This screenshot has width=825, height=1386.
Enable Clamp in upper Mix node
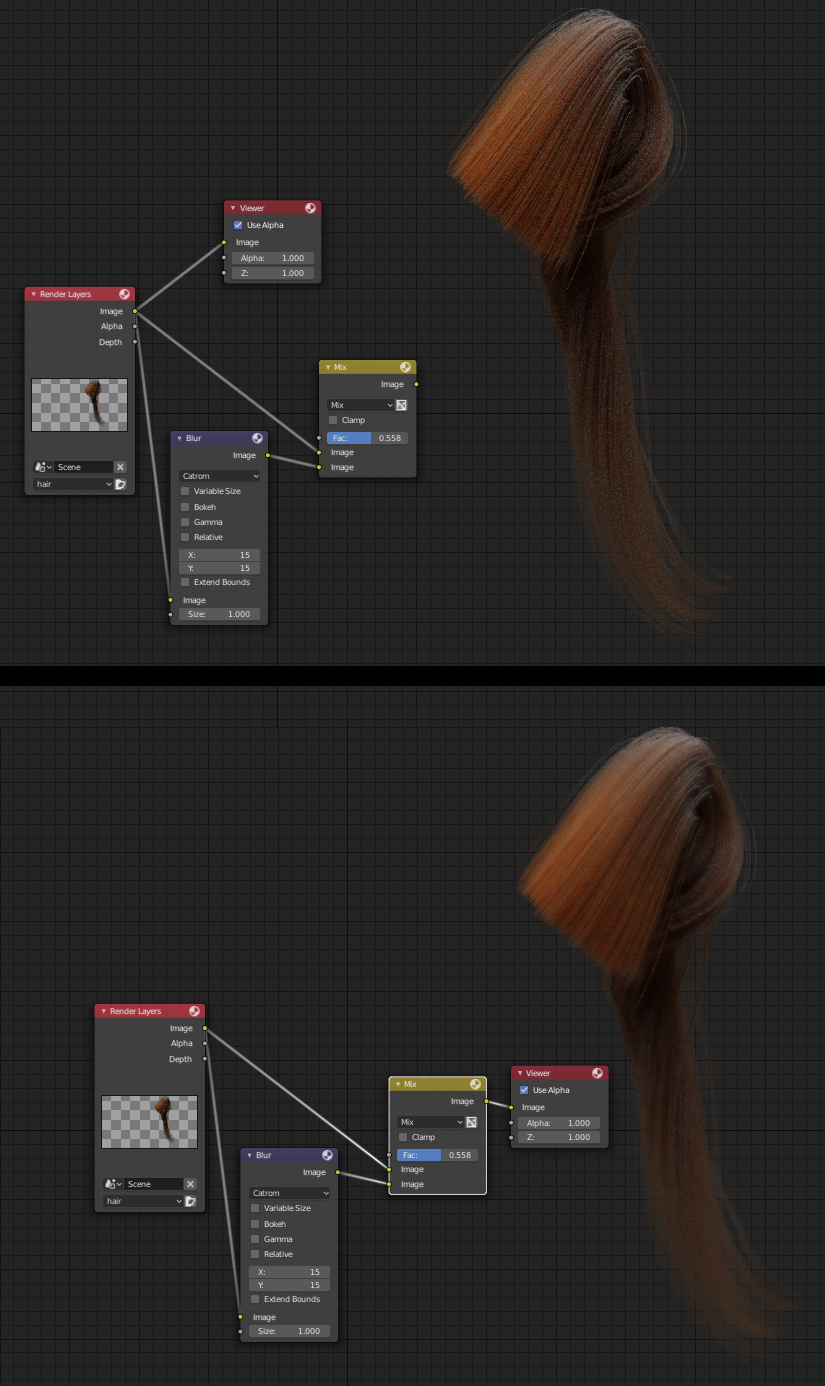pyautogui.click(x=334, y=420)
